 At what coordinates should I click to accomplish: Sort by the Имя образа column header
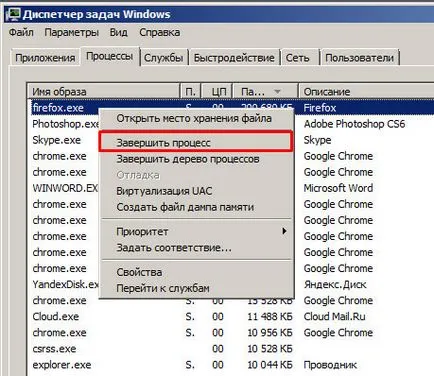[103, 91]
